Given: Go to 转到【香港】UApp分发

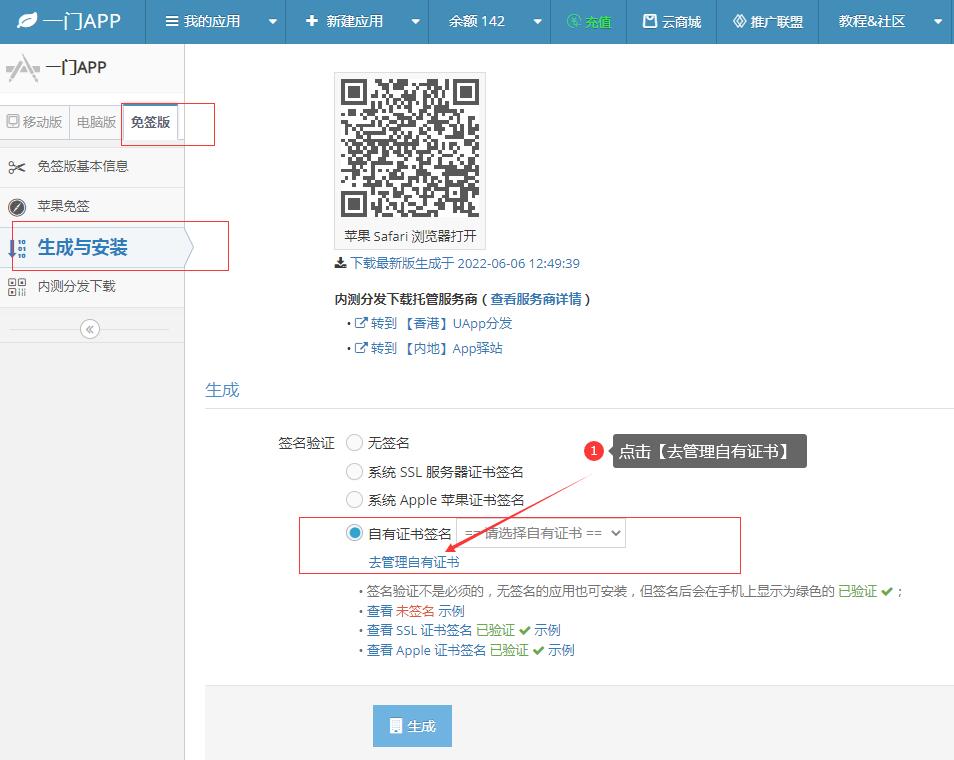Looking at the screenshot, I should point(441,324).
